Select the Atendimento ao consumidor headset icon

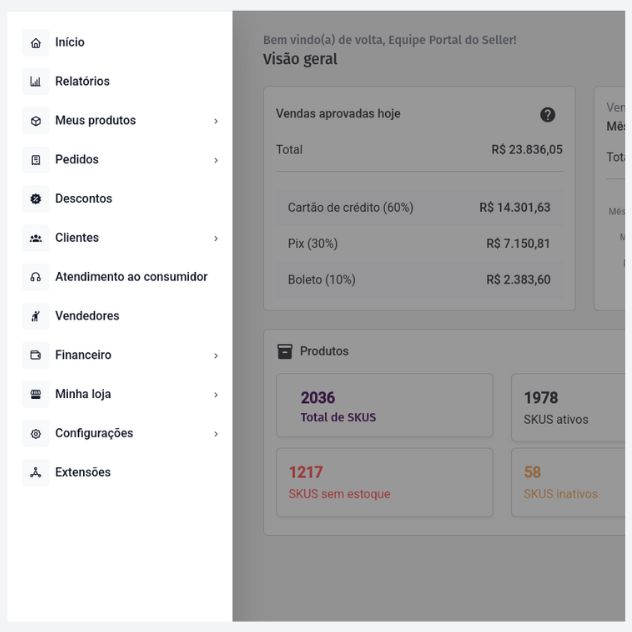36,277
